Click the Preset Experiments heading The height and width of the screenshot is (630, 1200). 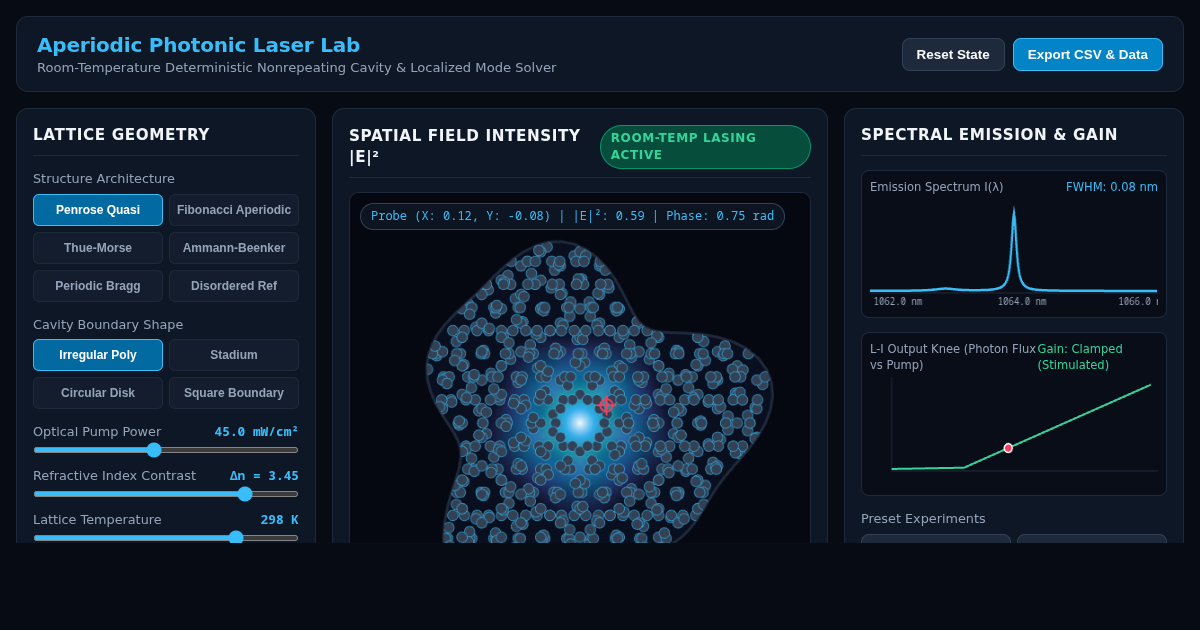pyautogui.click(x=923, y=519)
